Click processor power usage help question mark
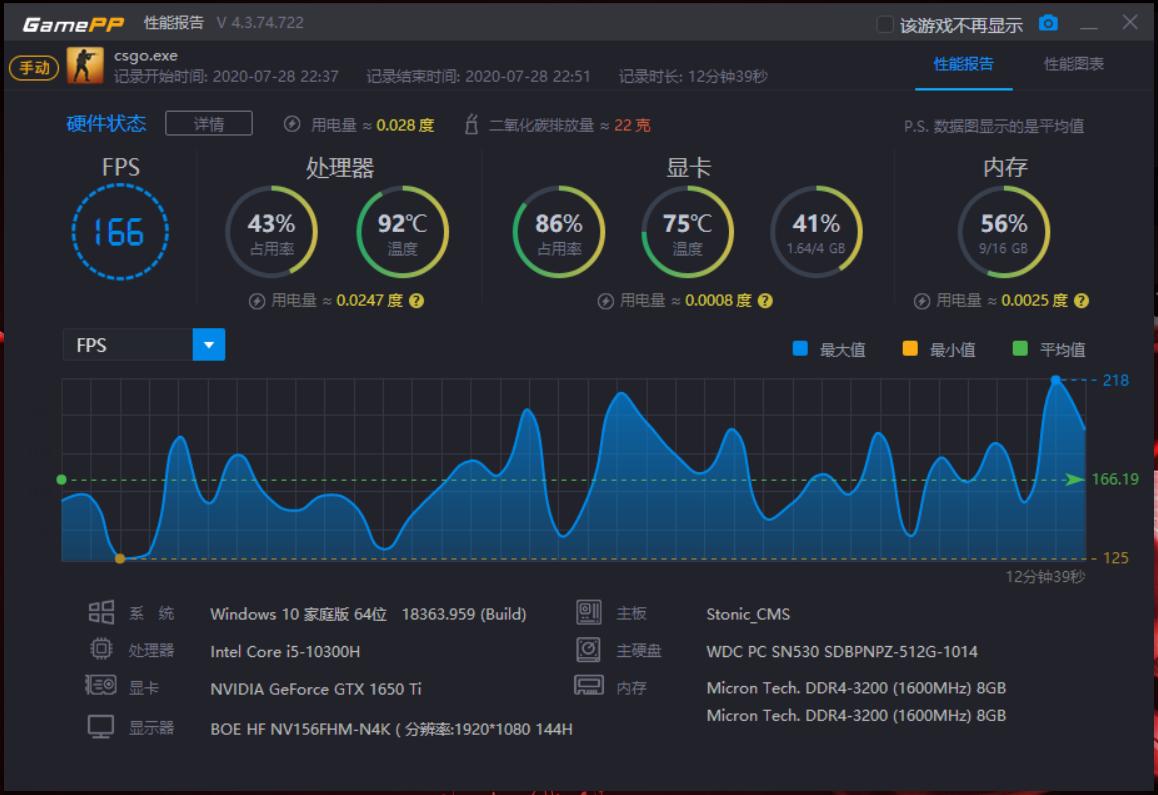Screen dimensions: 1158x795 click(417, 301)
